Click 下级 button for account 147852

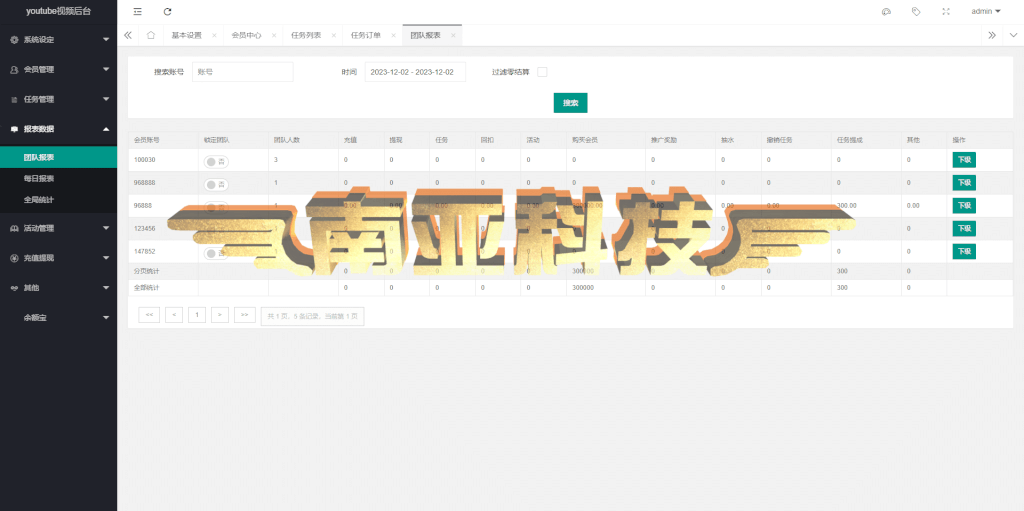[964, 252]
